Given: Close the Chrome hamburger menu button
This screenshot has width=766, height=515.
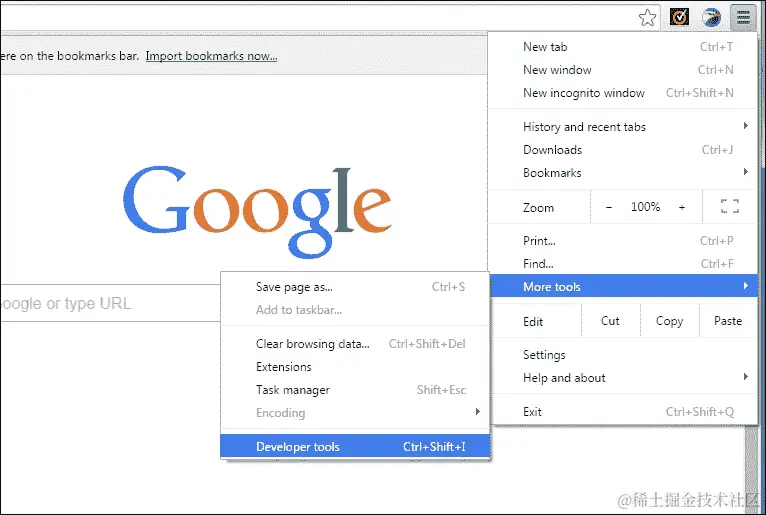Looking at the screenshot, I should click(743, 18).
